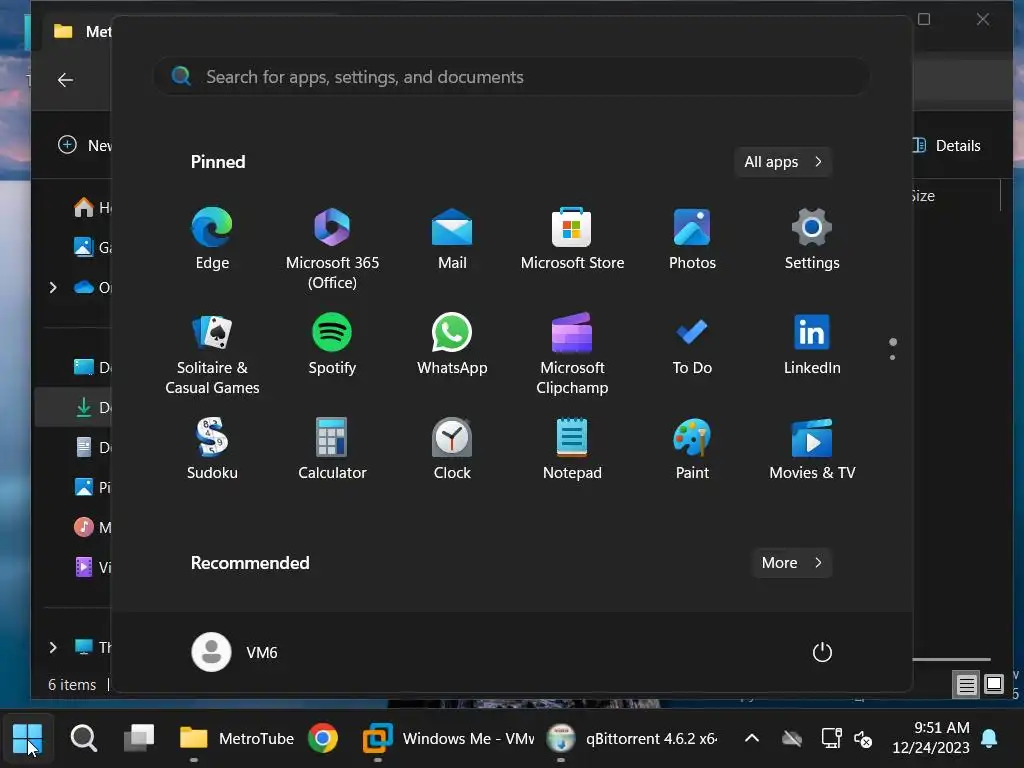Launch the Paint app
Viewport: 1024px width, 768px height.
point(692,449)
